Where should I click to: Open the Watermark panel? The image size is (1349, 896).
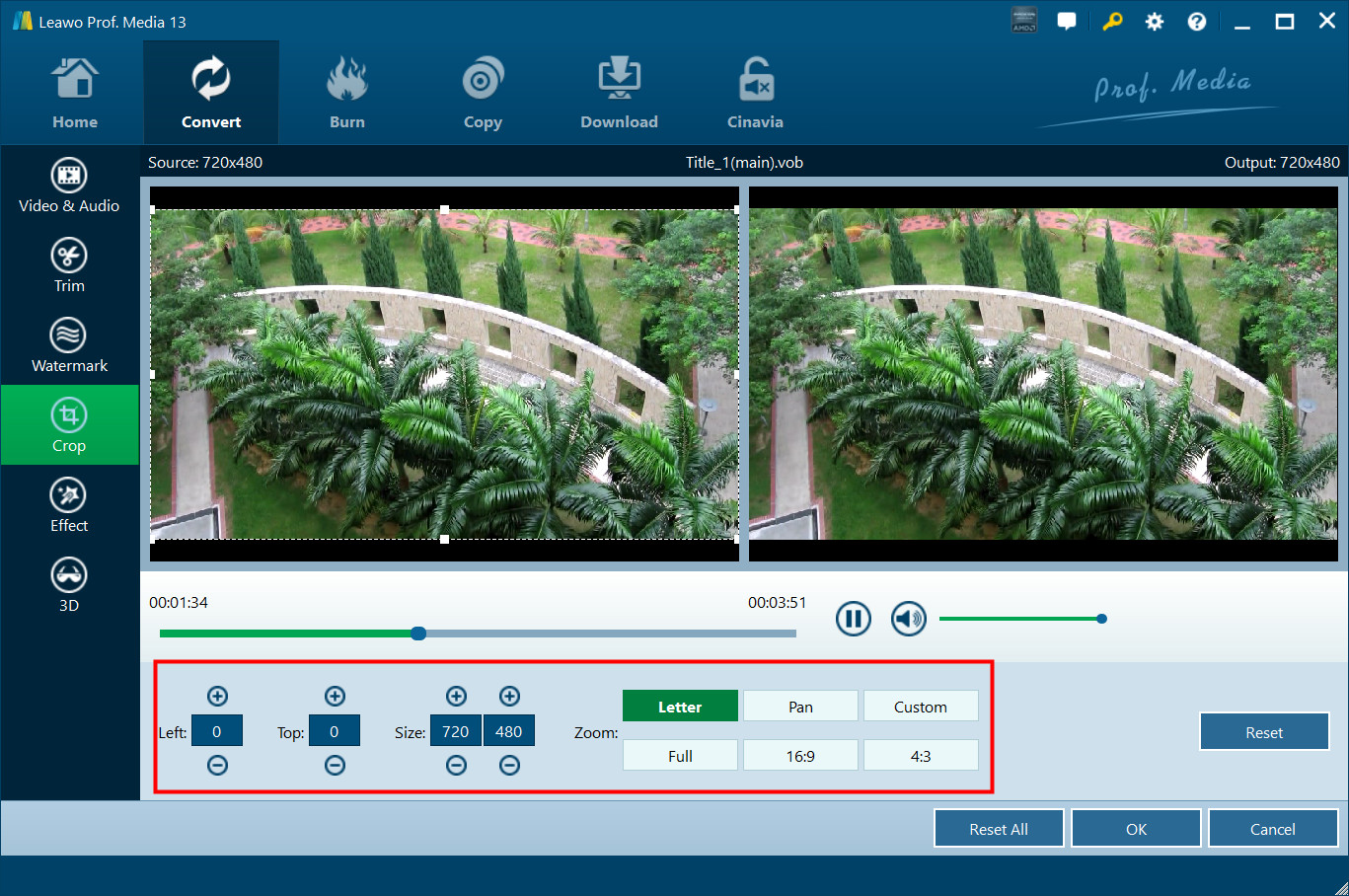point(69,344)
